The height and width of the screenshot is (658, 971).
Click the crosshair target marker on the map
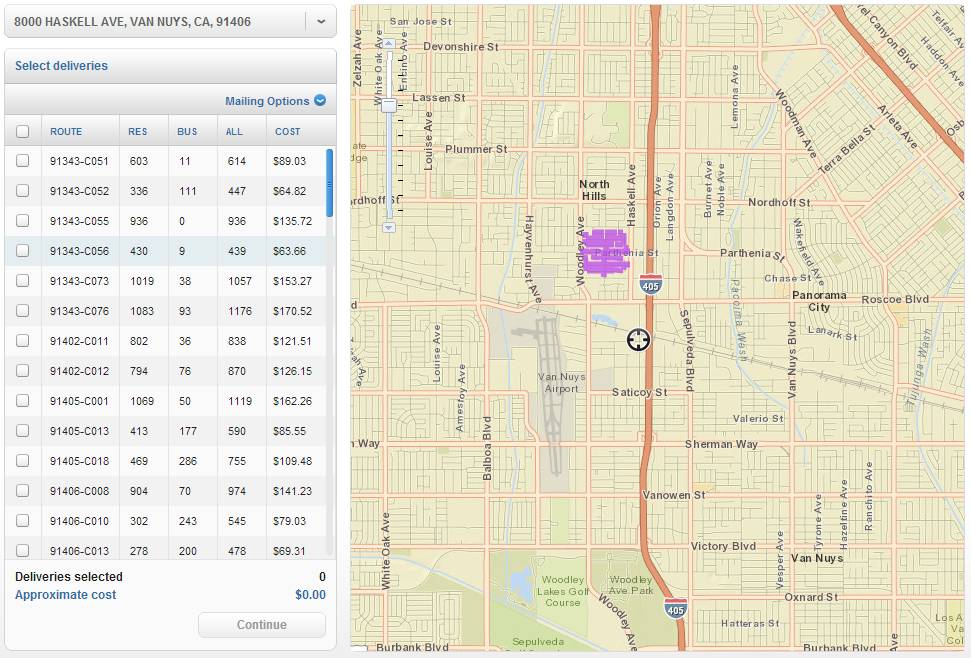tap(639, 340)
